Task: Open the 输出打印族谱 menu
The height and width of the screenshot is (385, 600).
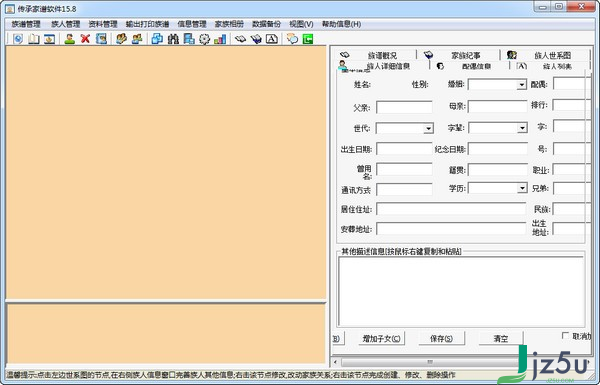Action: point(147,24)
